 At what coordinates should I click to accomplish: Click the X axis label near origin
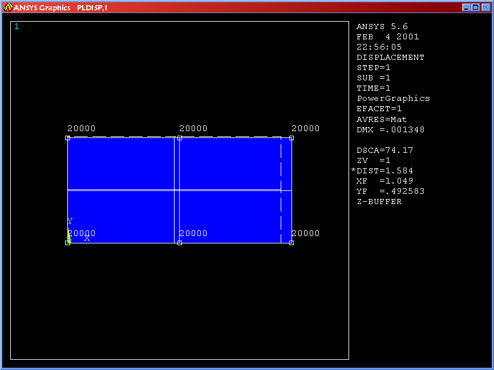(87, 238)
